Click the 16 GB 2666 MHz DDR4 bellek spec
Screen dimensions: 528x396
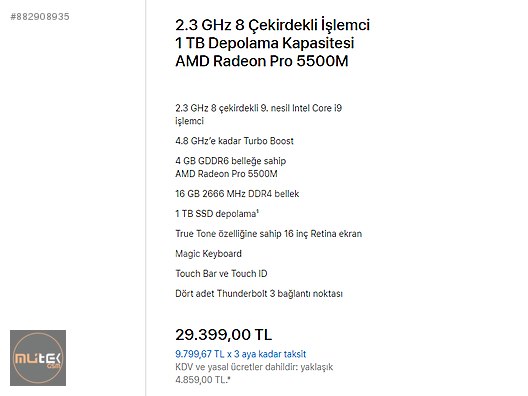point(237,194)
